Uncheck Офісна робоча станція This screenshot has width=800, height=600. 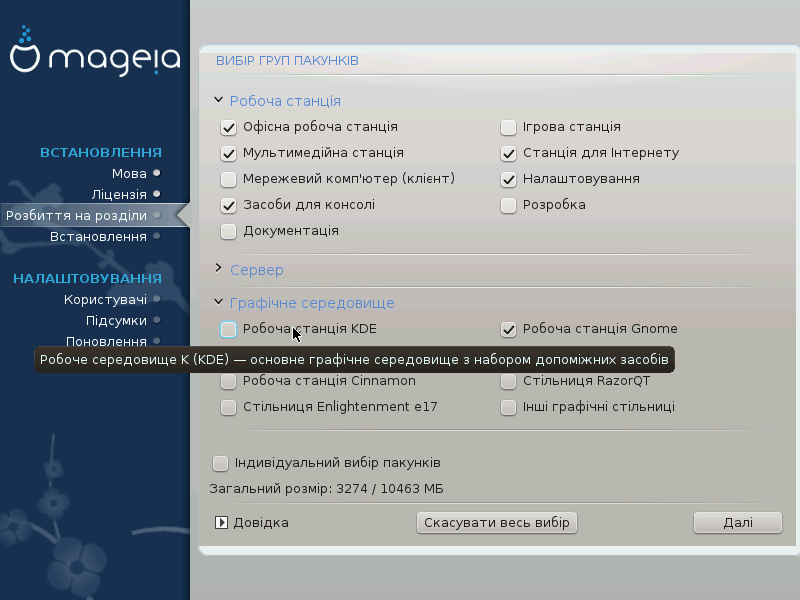pos(229,127)
